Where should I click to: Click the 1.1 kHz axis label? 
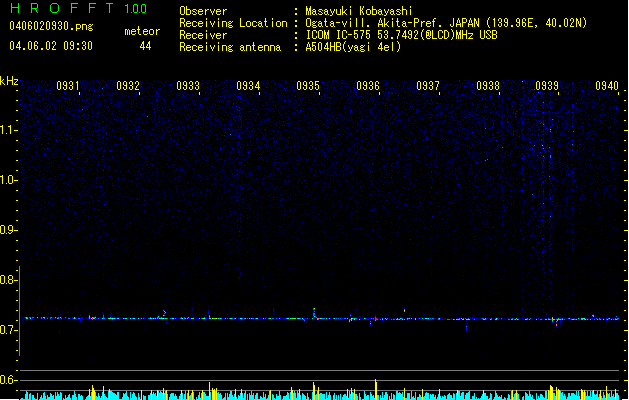(x=9, y=130)
